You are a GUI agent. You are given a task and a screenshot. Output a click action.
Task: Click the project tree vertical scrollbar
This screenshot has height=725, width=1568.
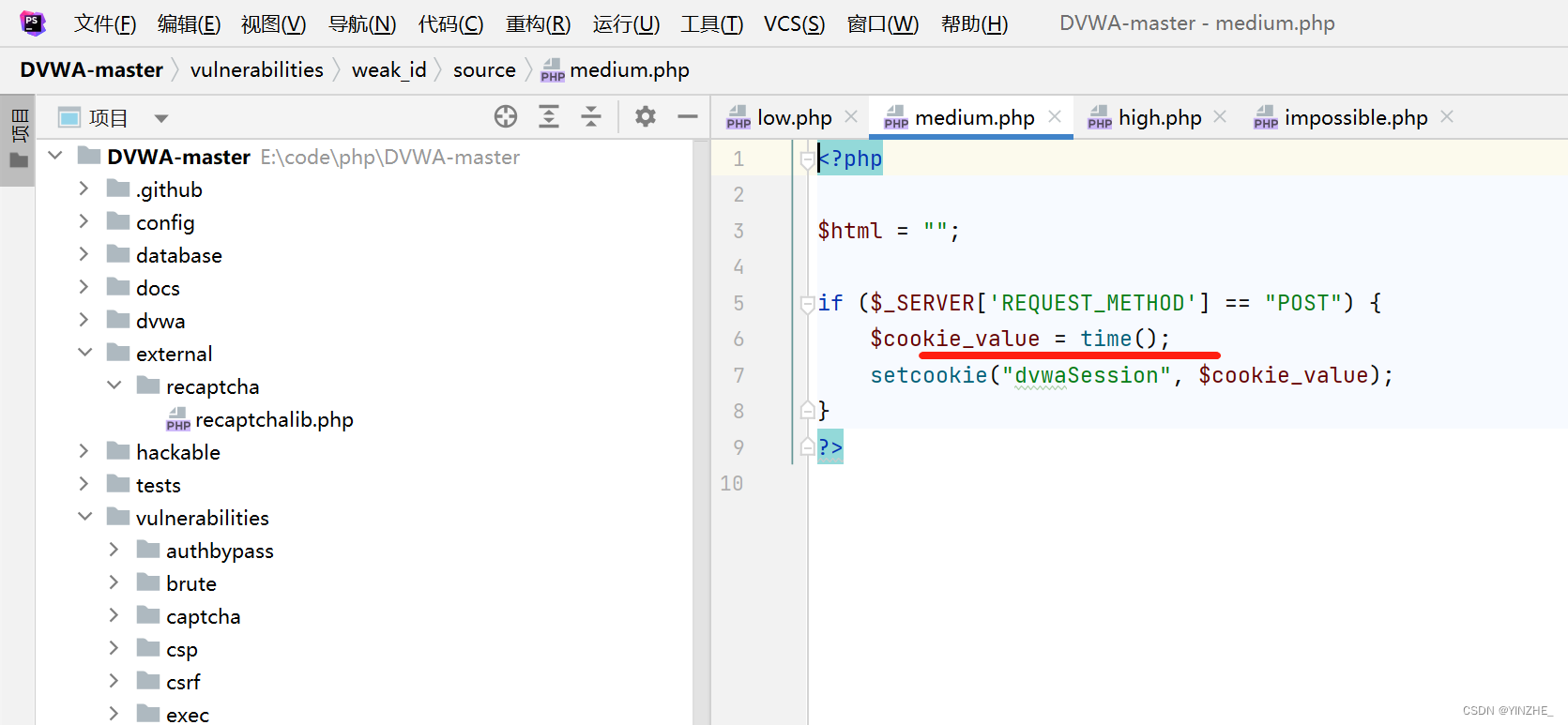[700, 431]
